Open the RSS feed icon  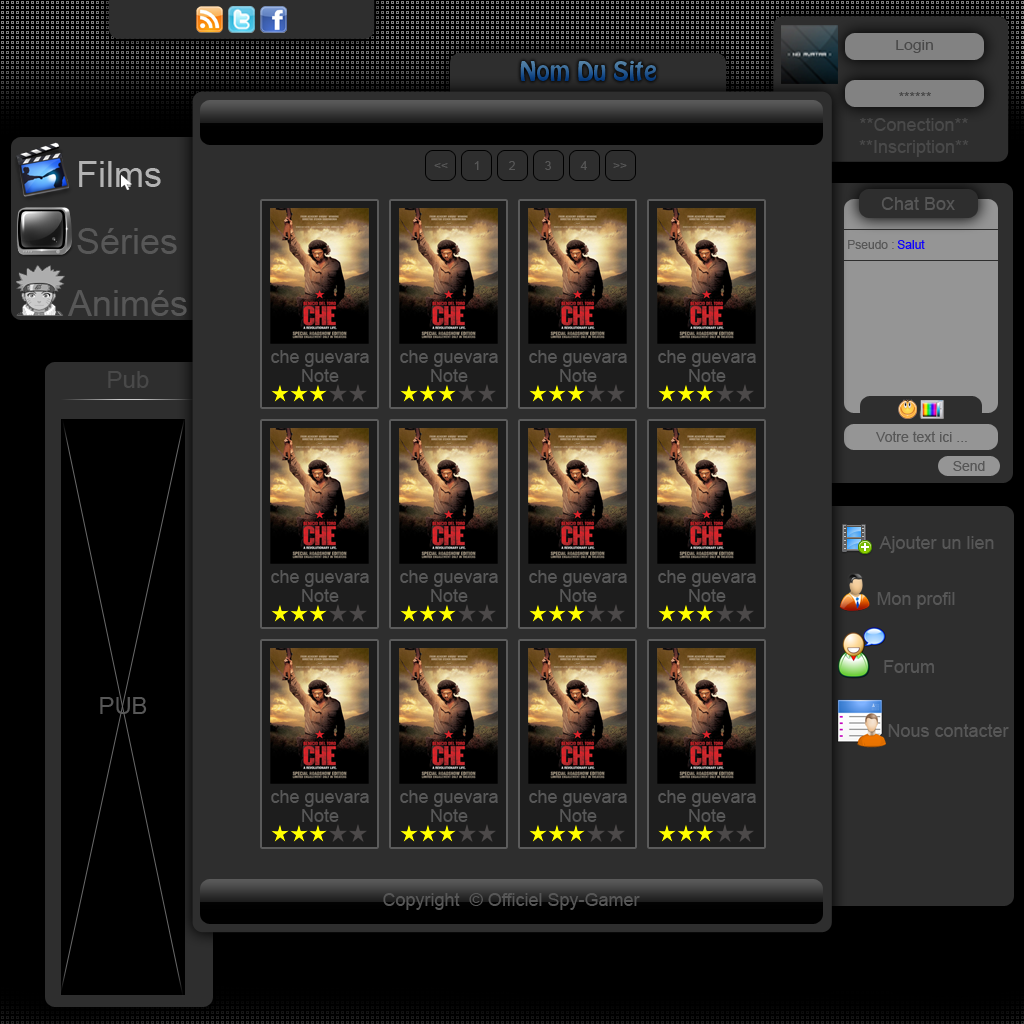[x=209, y=20]
